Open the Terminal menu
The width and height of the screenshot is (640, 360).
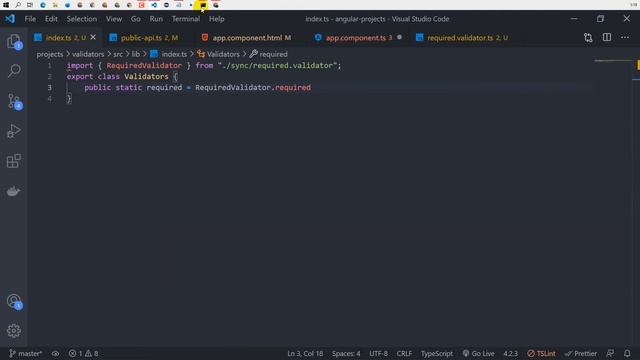click(186, 19)
